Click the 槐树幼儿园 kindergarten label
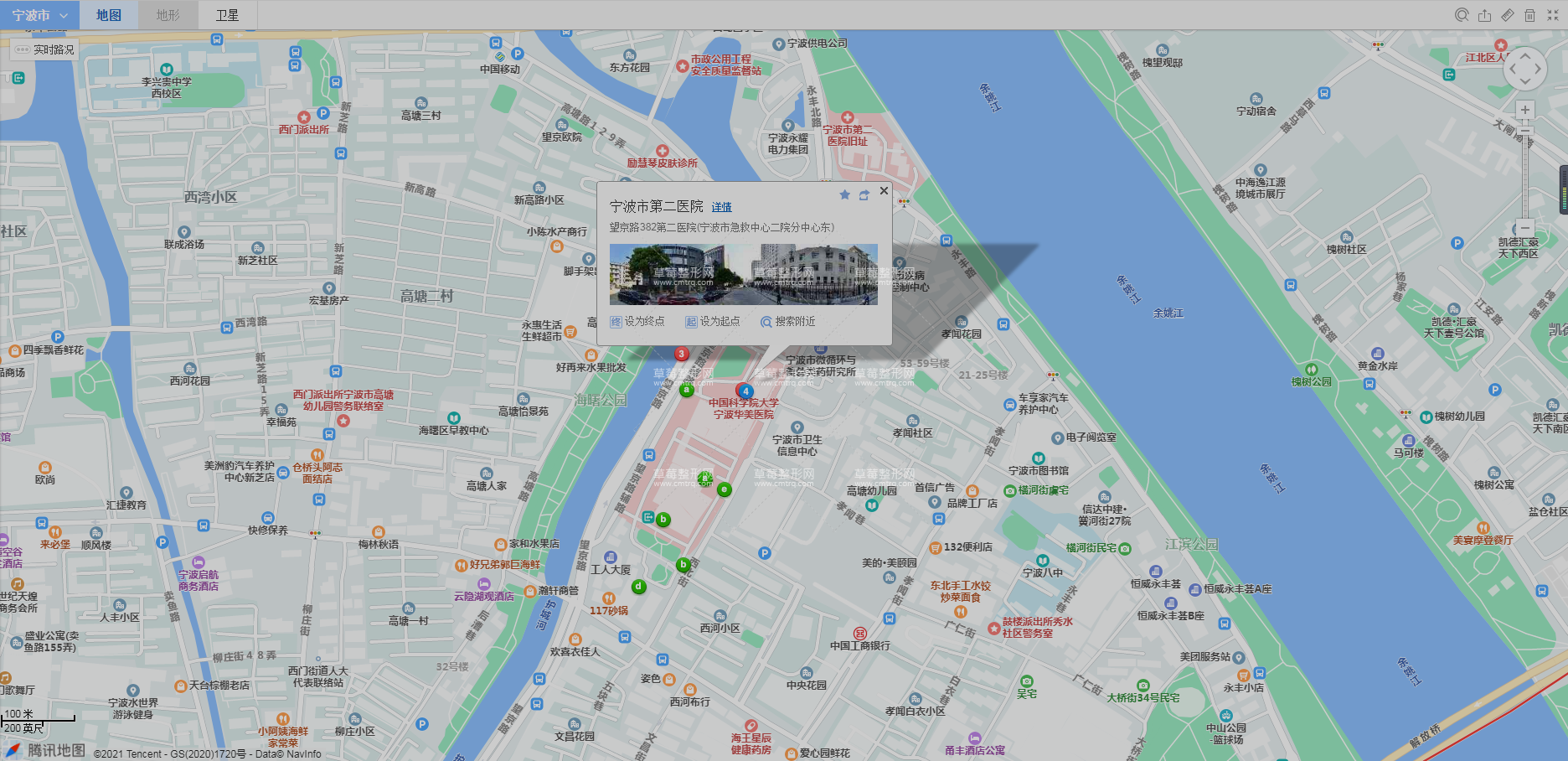This screenshot has width=1568, height=761. [x=1460, y=417]
